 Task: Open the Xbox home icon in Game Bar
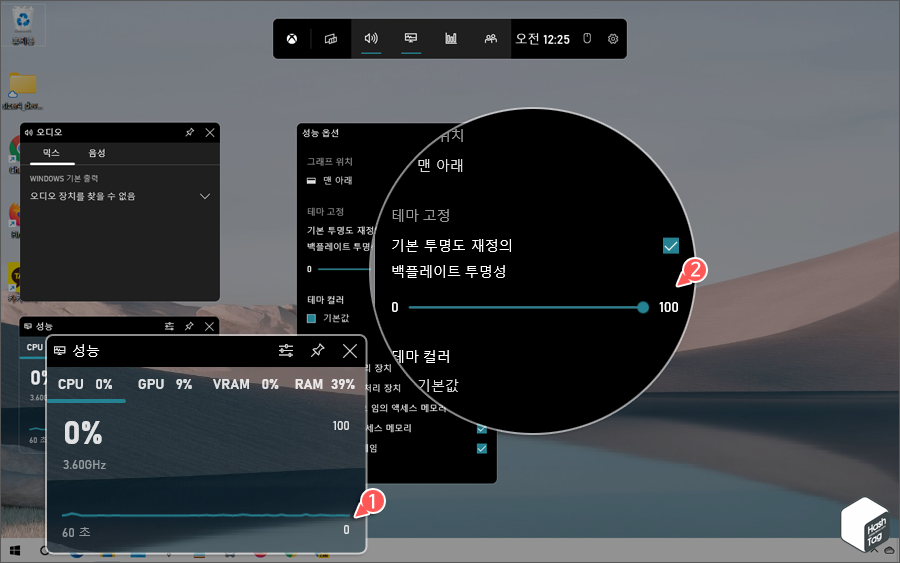(292, 39)
